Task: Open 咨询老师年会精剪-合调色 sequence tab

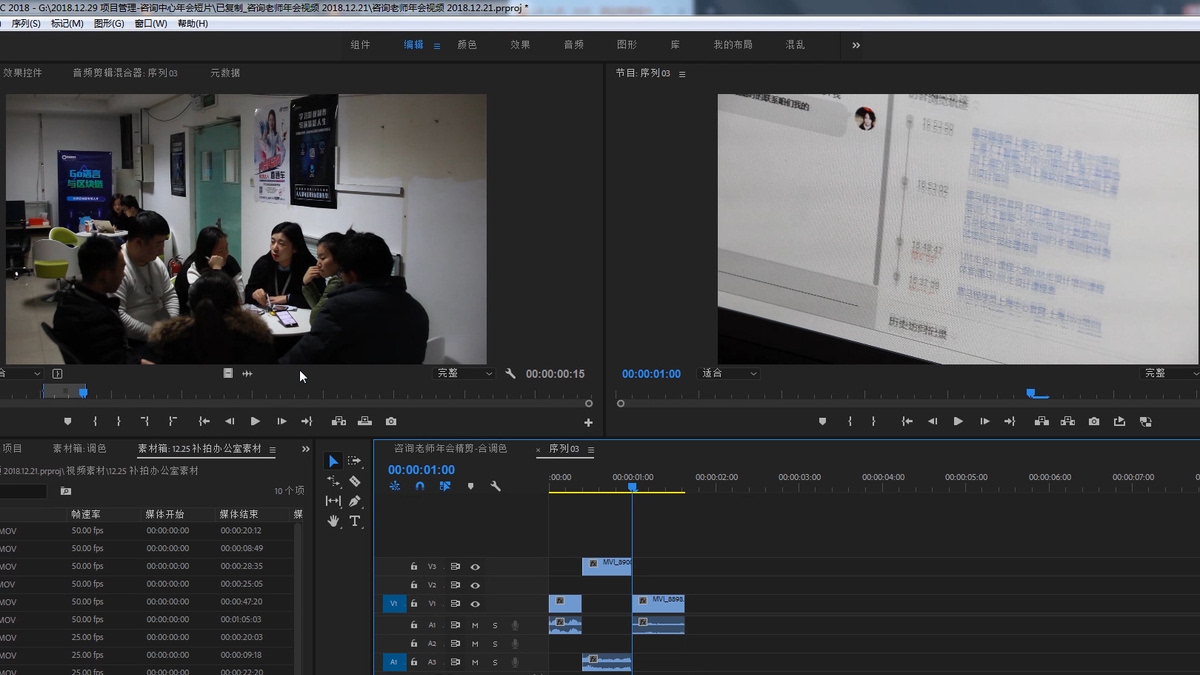Action: point(451,449)
